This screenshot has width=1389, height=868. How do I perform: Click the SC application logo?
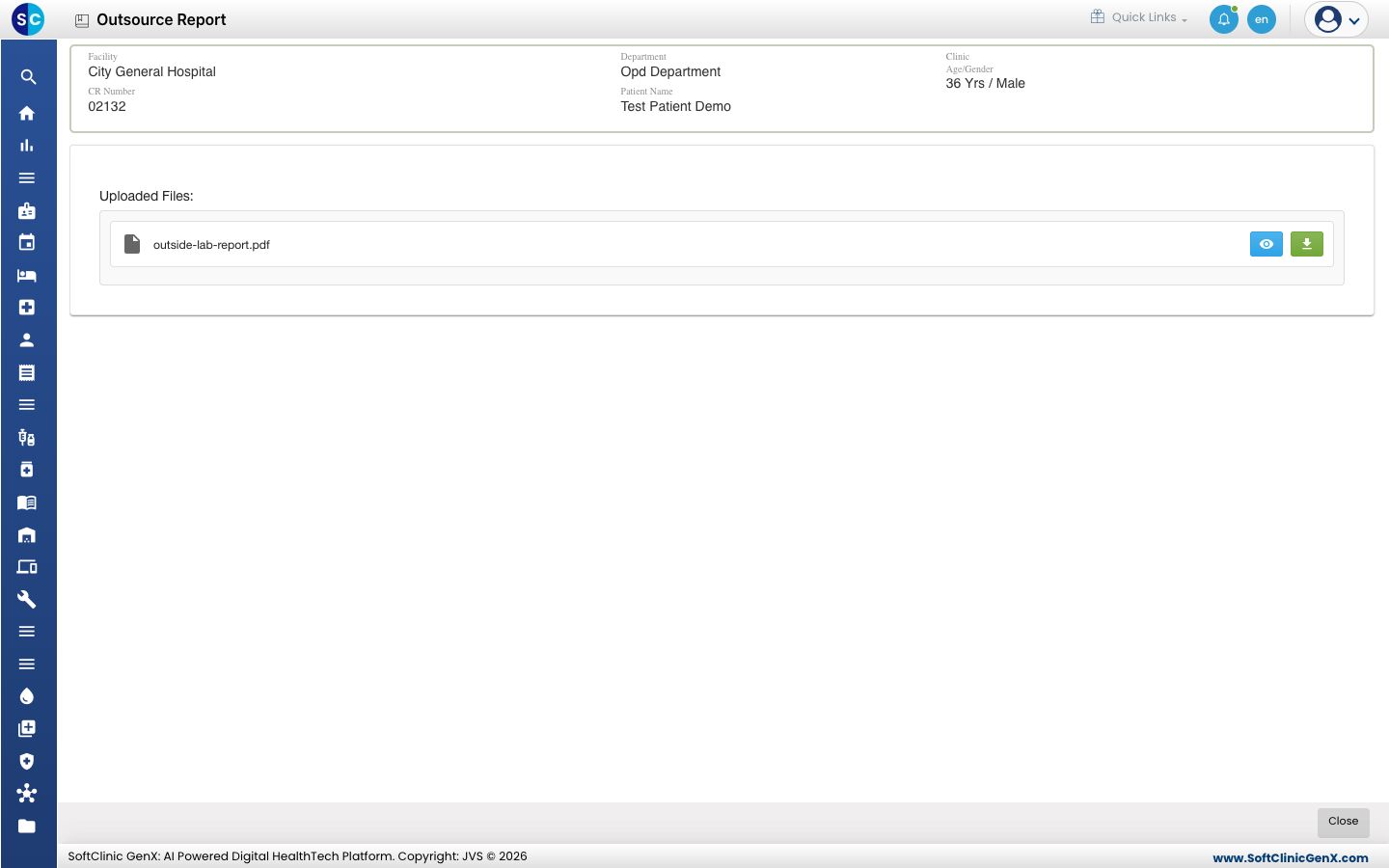[28, 19]
